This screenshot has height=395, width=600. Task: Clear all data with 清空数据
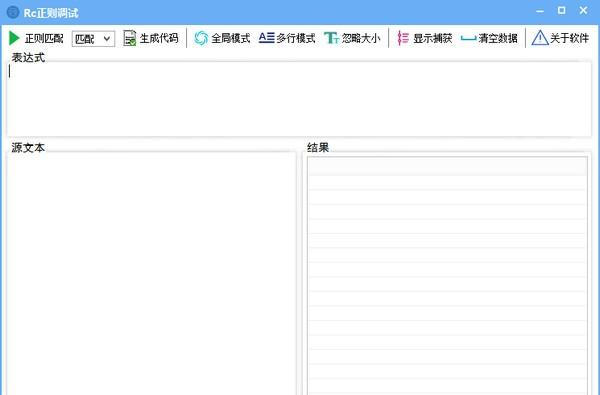(489, 38)
